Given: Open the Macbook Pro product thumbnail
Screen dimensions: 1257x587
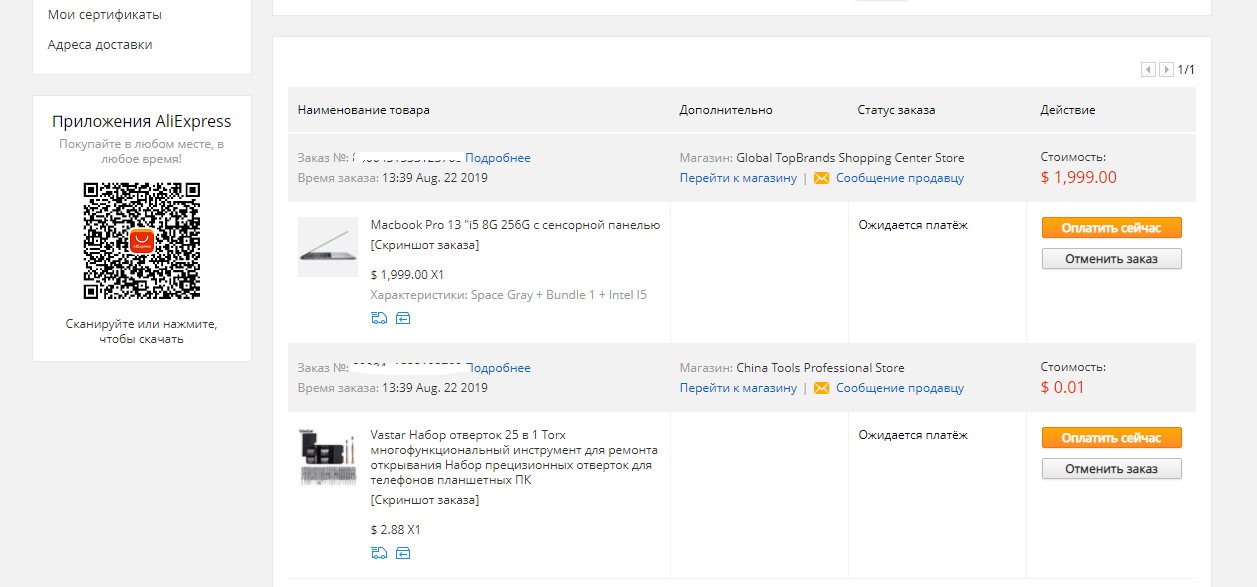Looking at the screenshot, I should [x=328, y=247].
